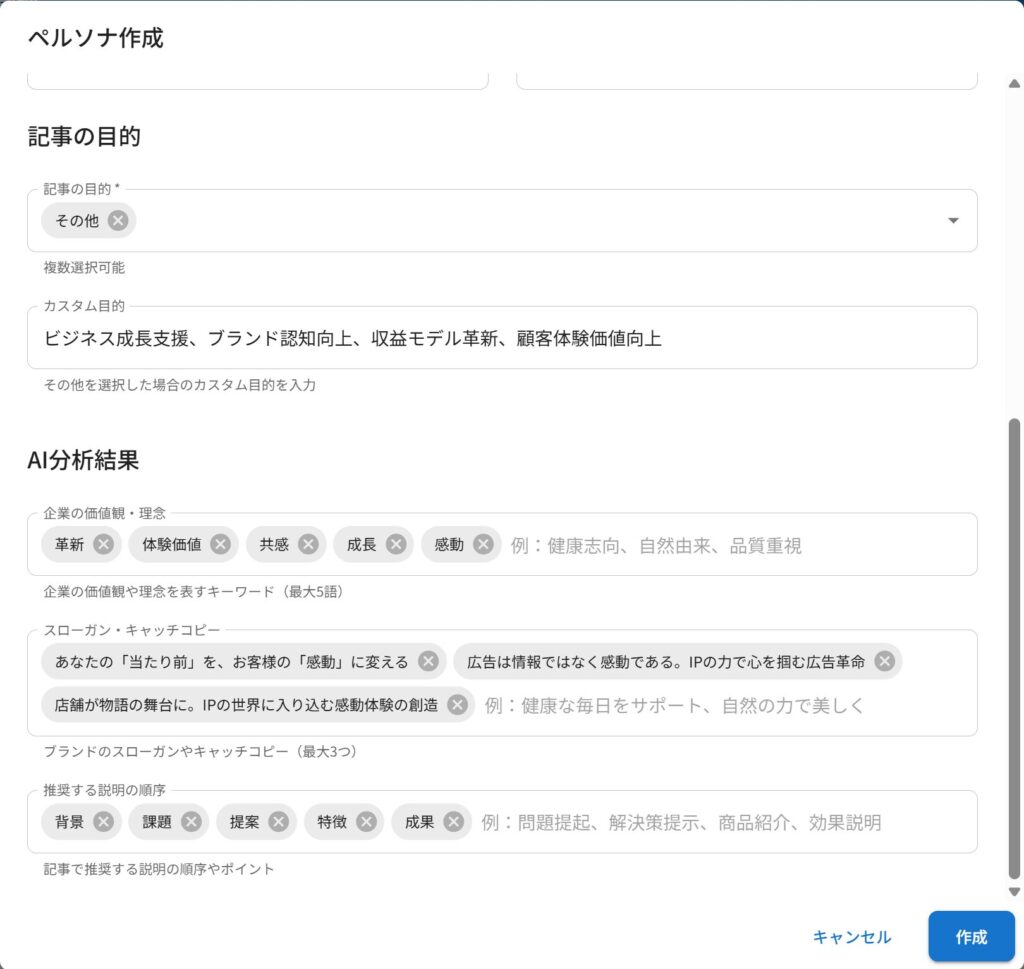
Task: Click the scrollbar down arrow
Action: tap(1014, 891)
